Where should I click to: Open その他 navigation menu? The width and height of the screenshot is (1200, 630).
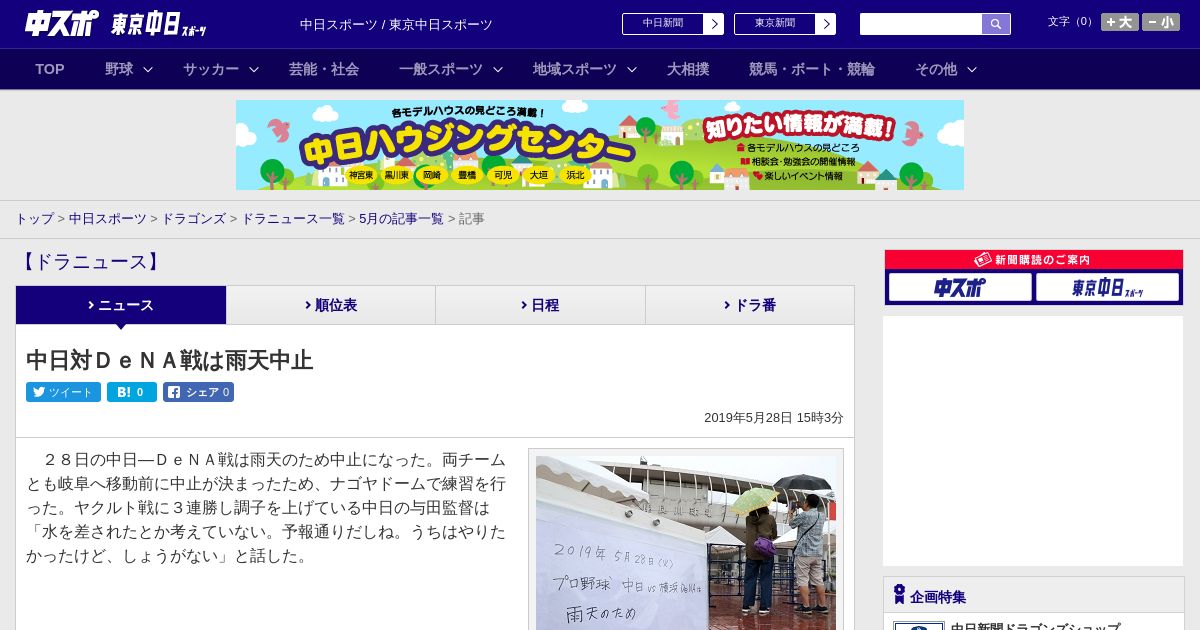[936, 69]
